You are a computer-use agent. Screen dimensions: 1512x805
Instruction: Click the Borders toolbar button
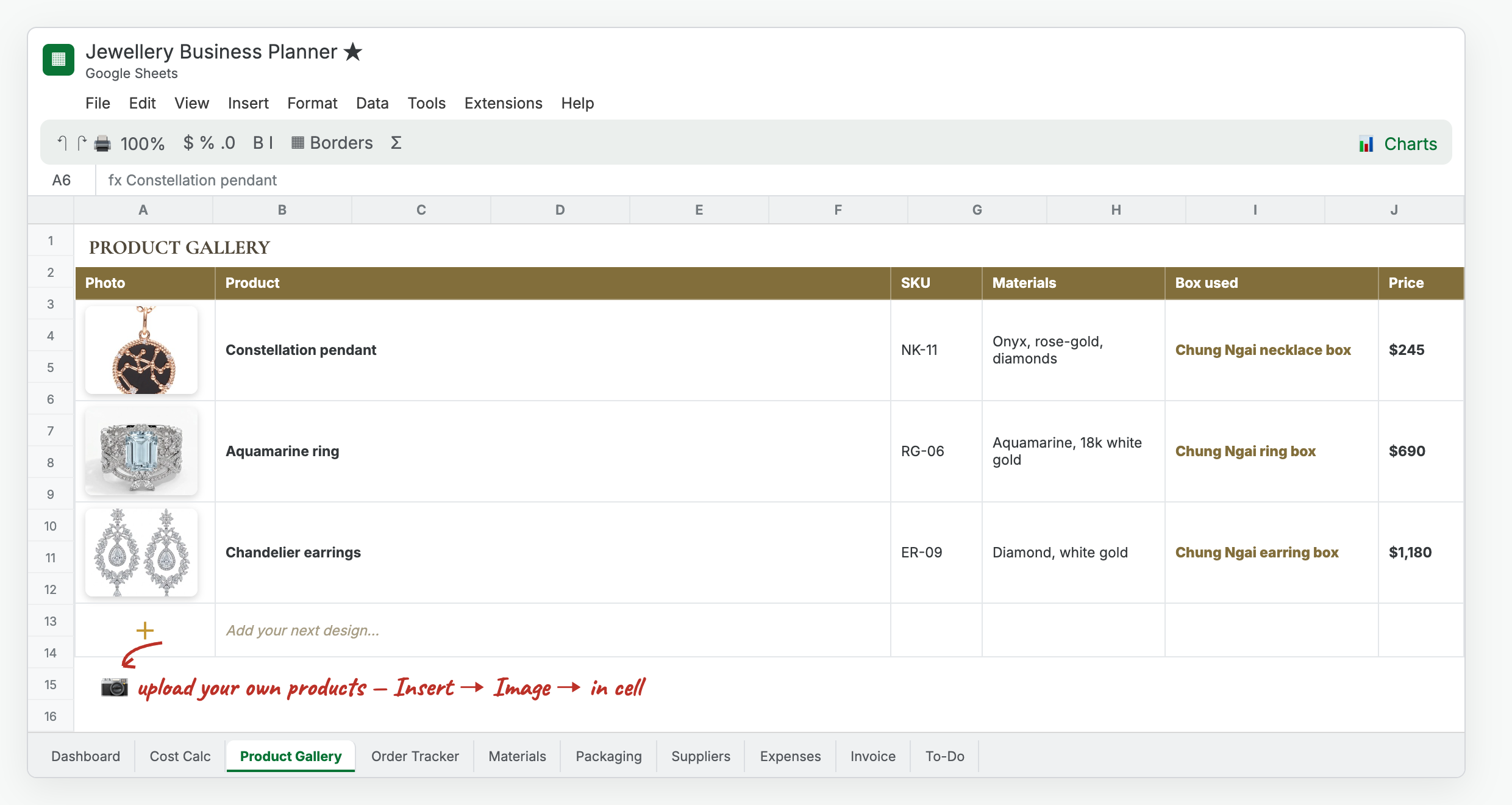point(332,143)
